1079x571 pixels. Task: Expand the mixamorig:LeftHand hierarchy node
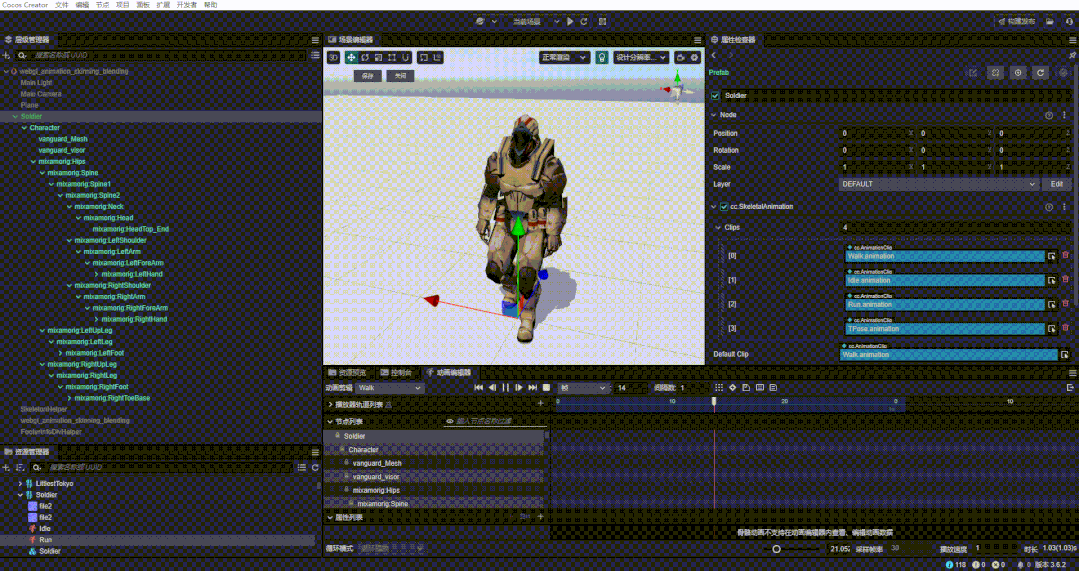pyautogui.click(x=96, y=274)
